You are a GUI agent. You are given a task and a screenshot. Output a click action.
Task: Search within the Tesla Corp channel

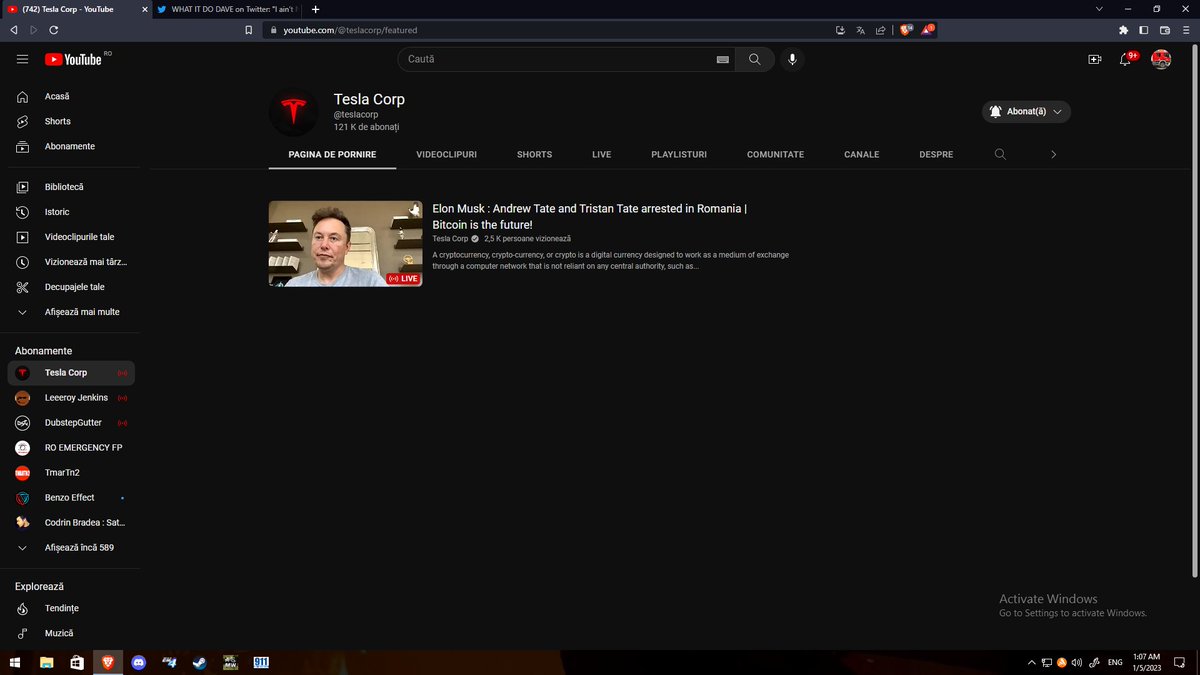(x=1000, y=154)
